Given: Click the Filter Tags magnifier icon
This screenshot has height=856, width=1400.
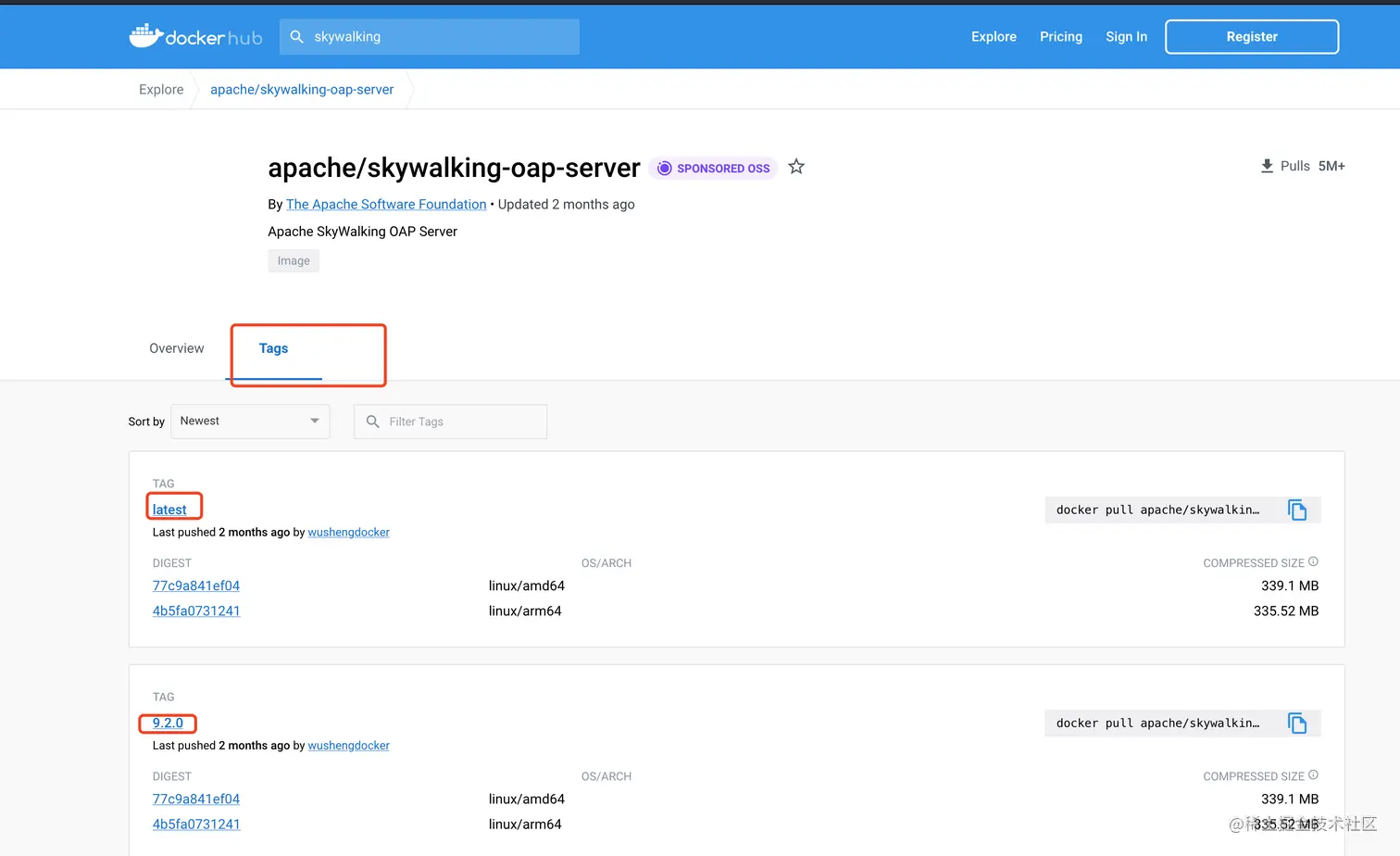Looking at the screenshot, I should pyautogui.click(x=373, y=422).
